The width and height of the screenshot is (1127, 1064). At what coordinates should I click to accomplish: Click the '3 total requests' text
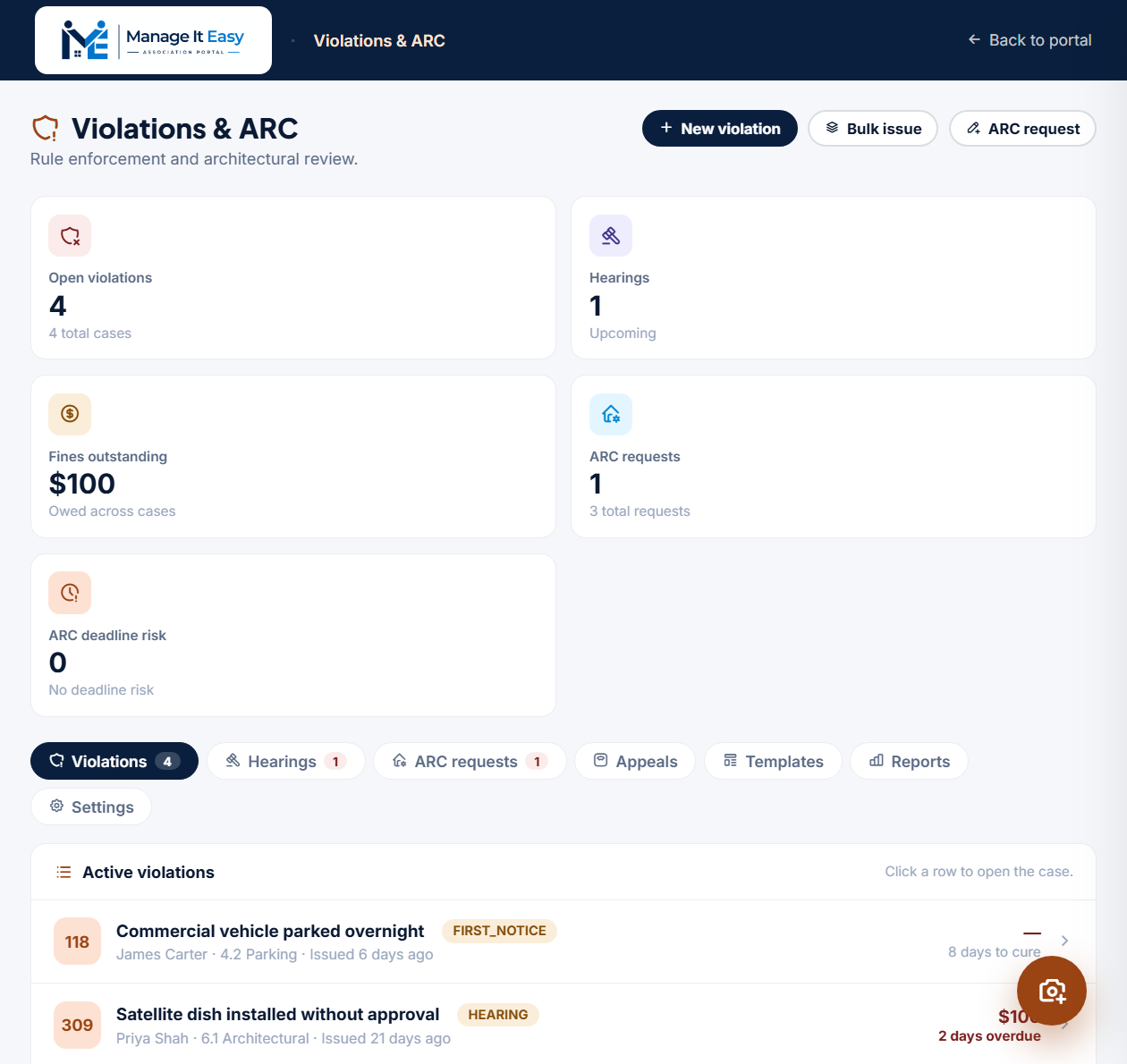(x=640, y=511)
